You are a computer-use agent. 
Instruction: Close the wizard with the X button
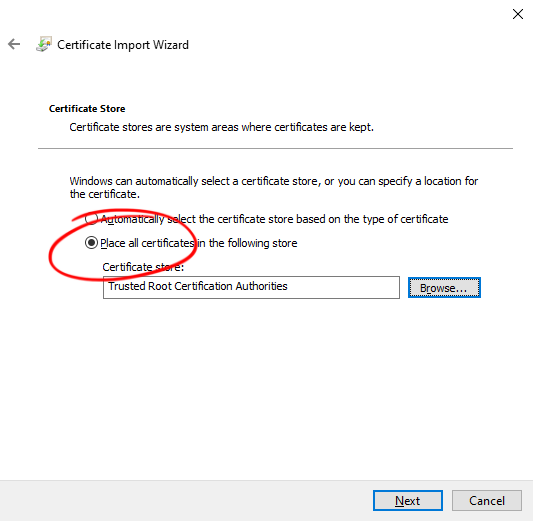pos(518,14)
